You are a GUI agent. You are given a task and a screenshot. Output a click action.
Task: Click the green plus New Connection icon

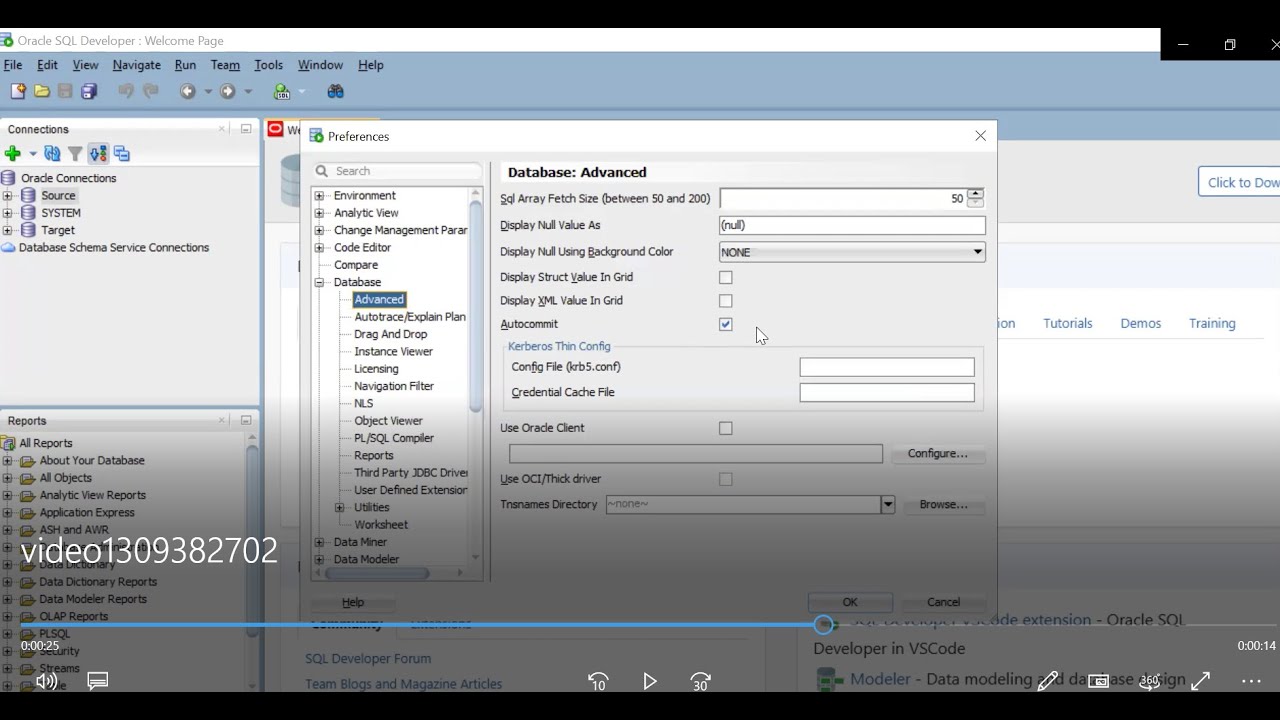coord(13,153)
